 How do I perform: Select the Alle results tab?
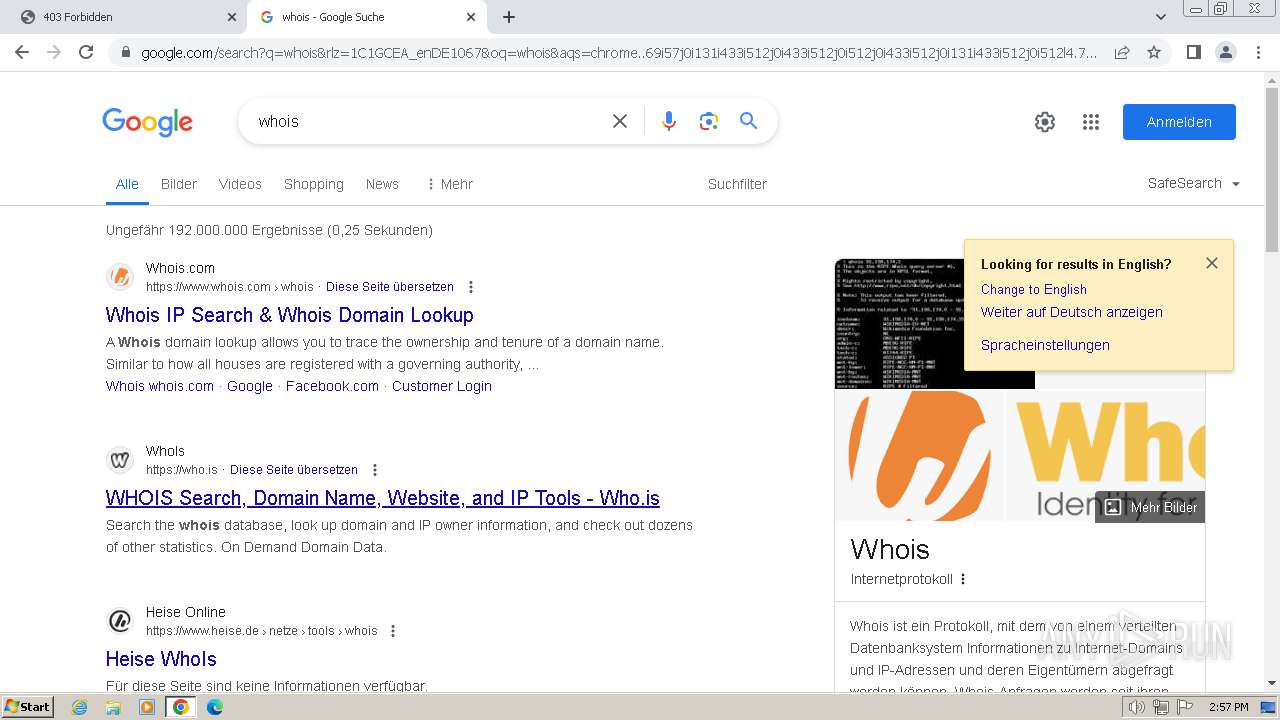click(x=127, y=184)
